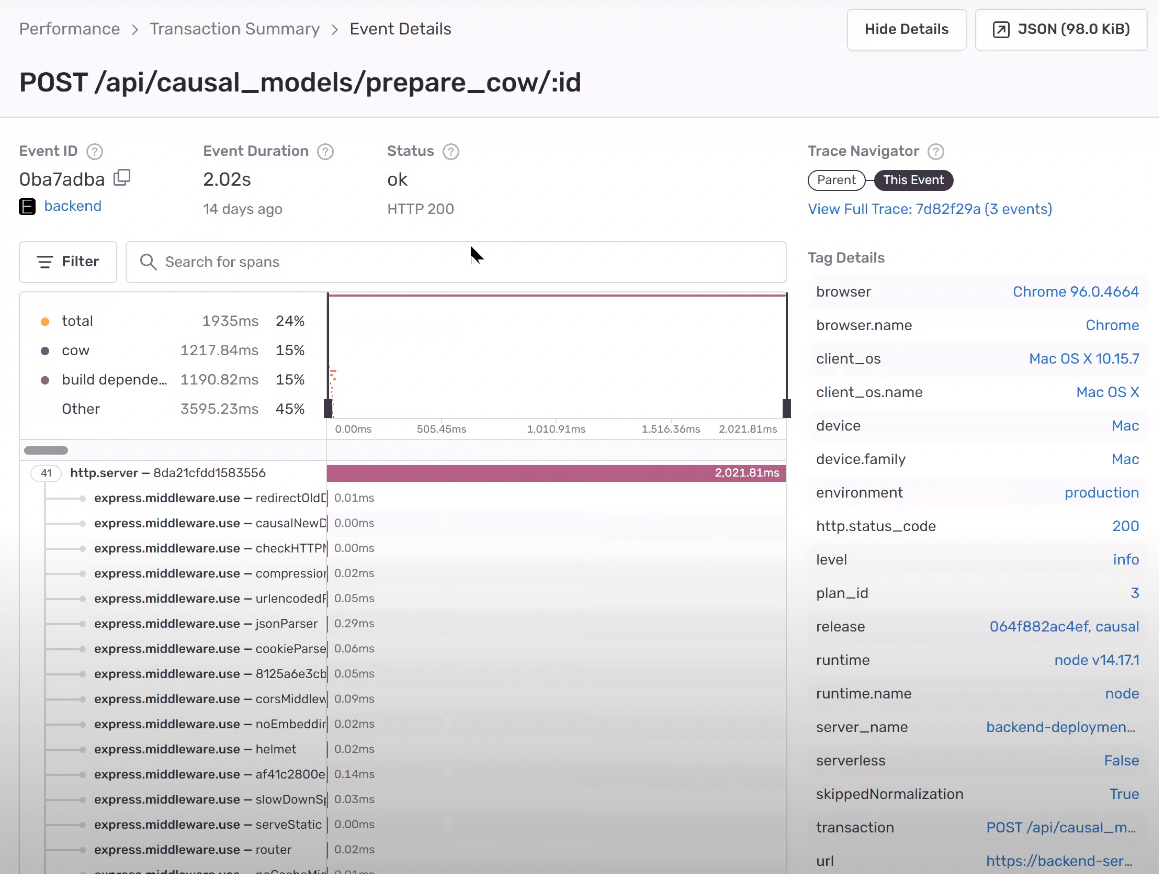
Task: Open the JSON (98.0 KiB) export
Action: [x=1061, y=30]
